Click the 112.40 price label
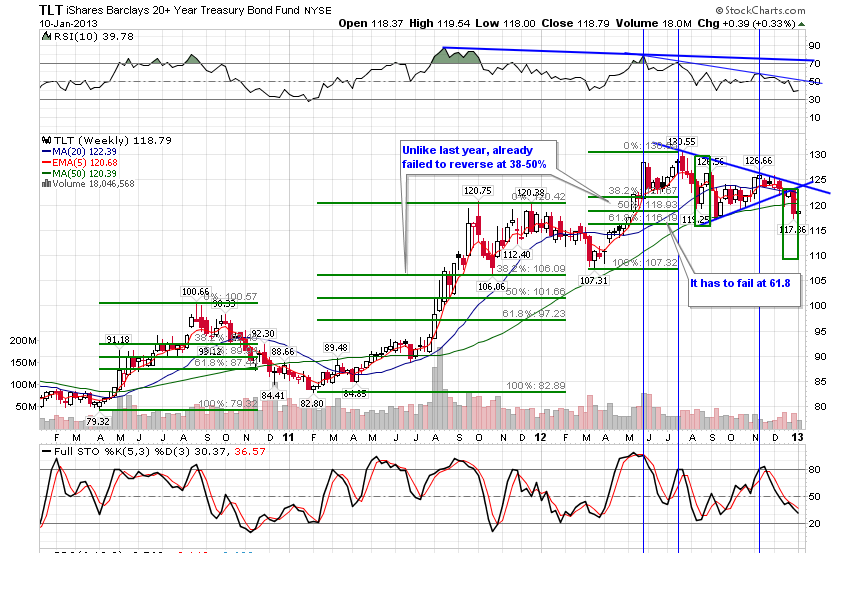Viewport: 843px width, 591px height. coord(517,254)
